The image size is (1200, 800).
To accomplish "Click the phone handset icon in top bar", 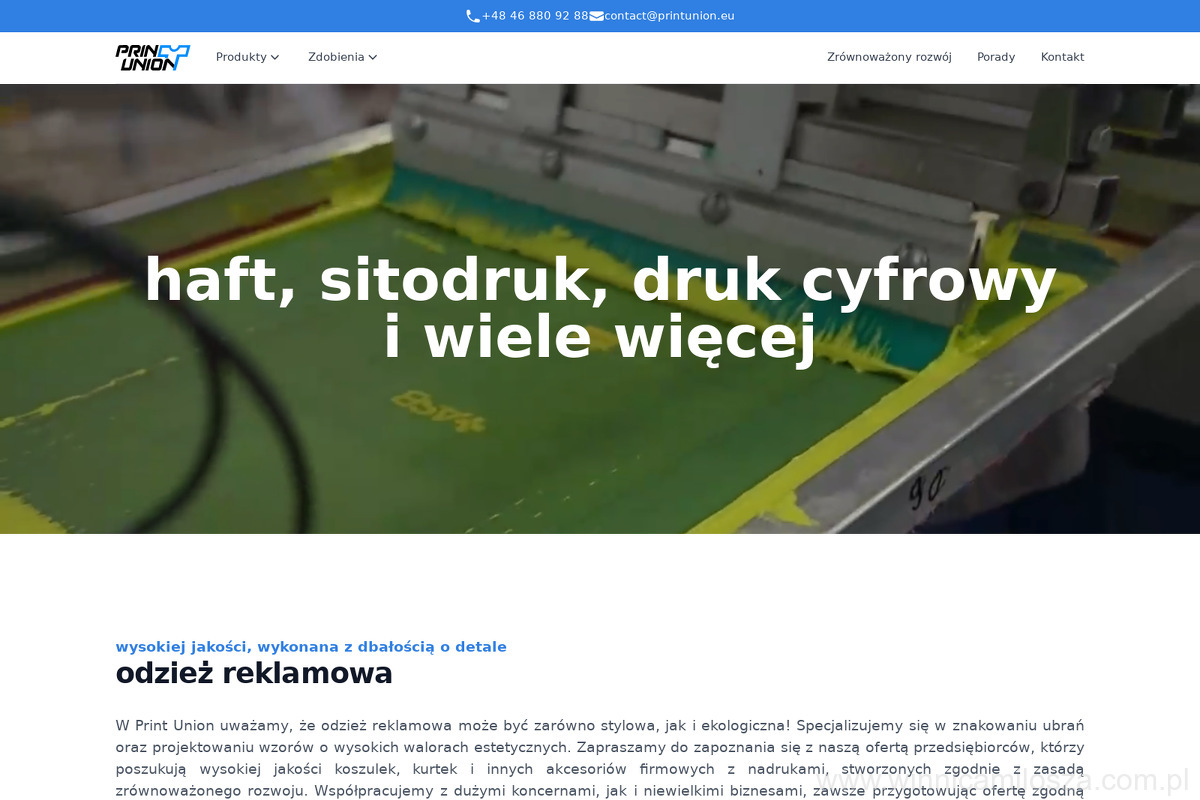I will pos(473,16).
